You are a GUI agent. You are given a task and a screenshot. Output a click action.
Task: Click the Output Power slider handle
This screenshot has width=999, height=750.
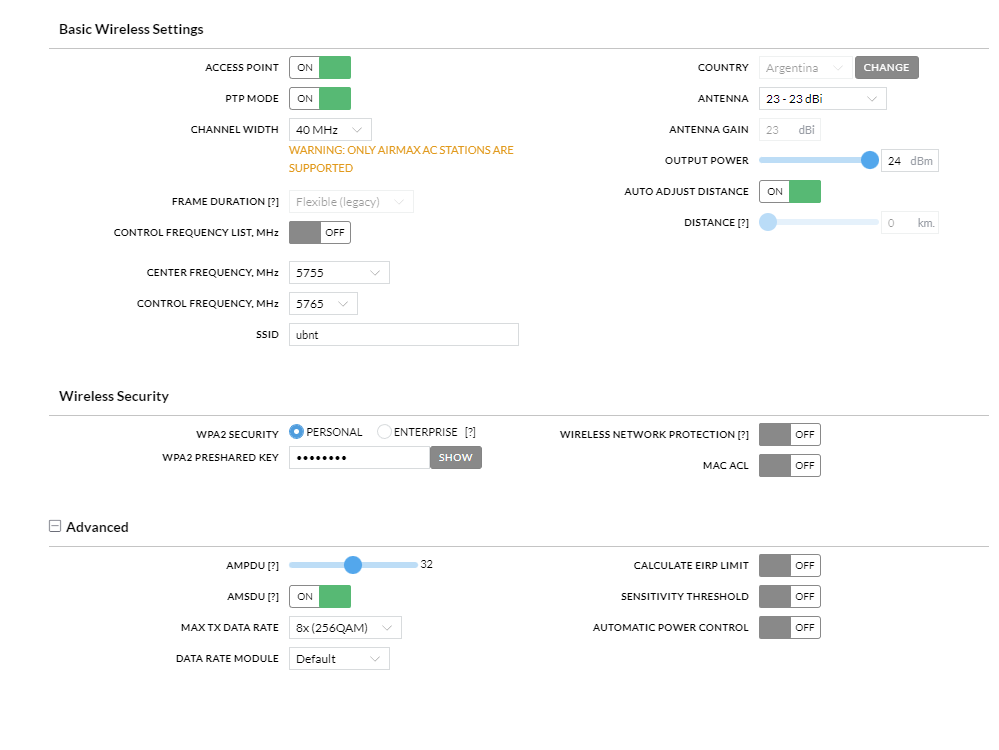(x=869, y=161)
